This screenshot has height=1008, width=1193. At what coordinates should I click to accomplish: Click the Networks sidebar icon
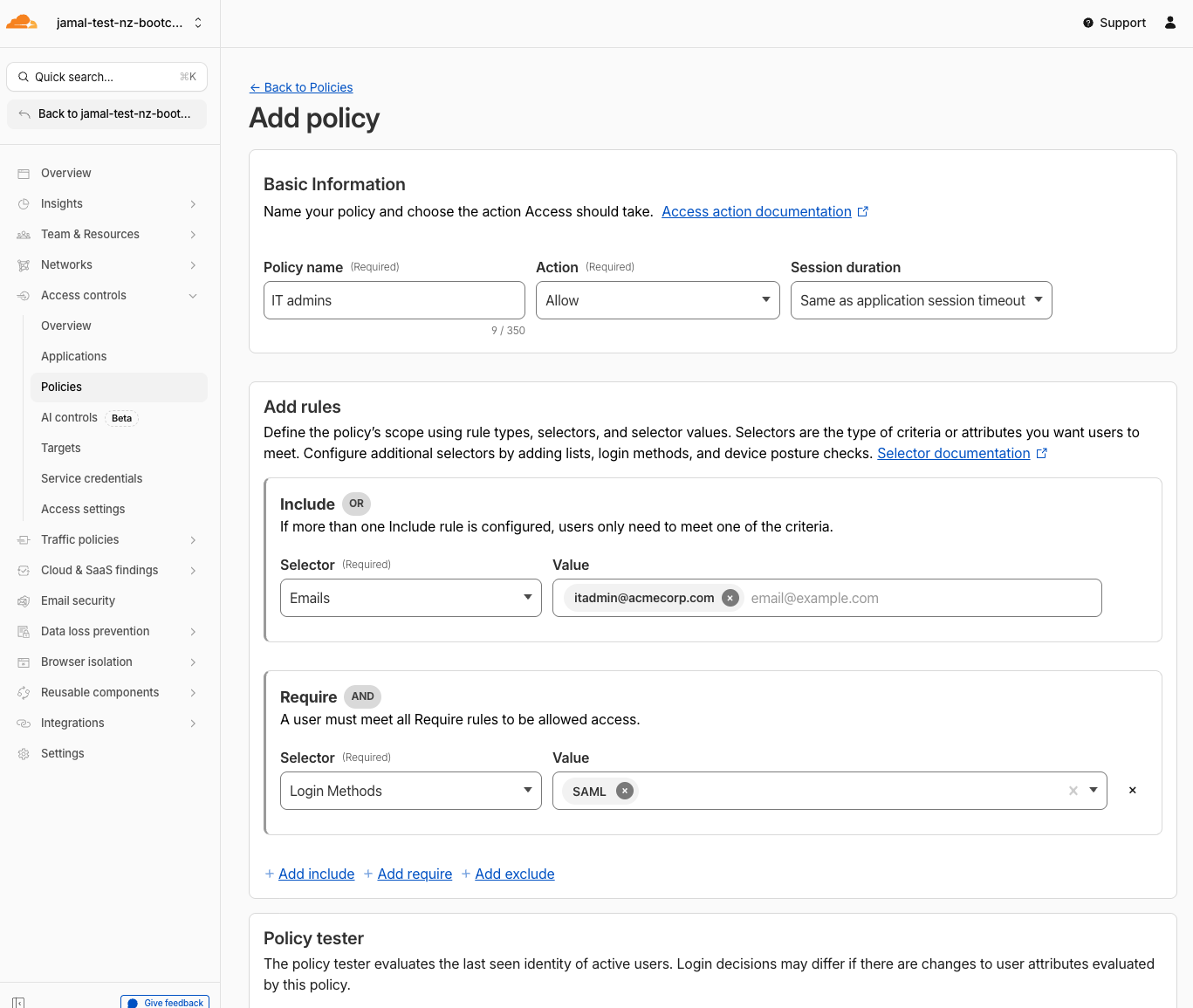coord(24,265)
